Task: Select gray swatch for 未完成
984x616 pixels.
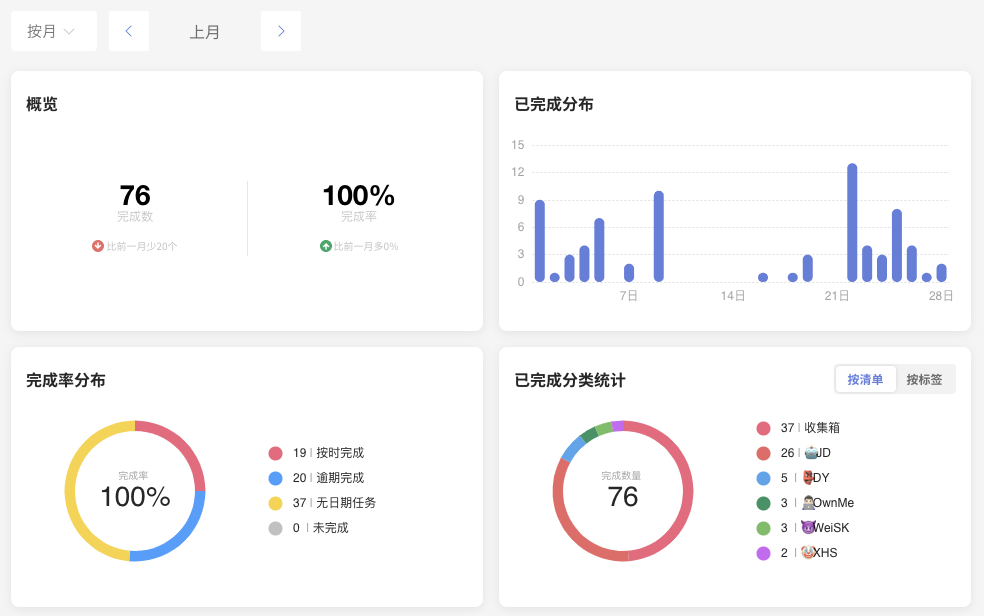Action: tap(275, 528)
